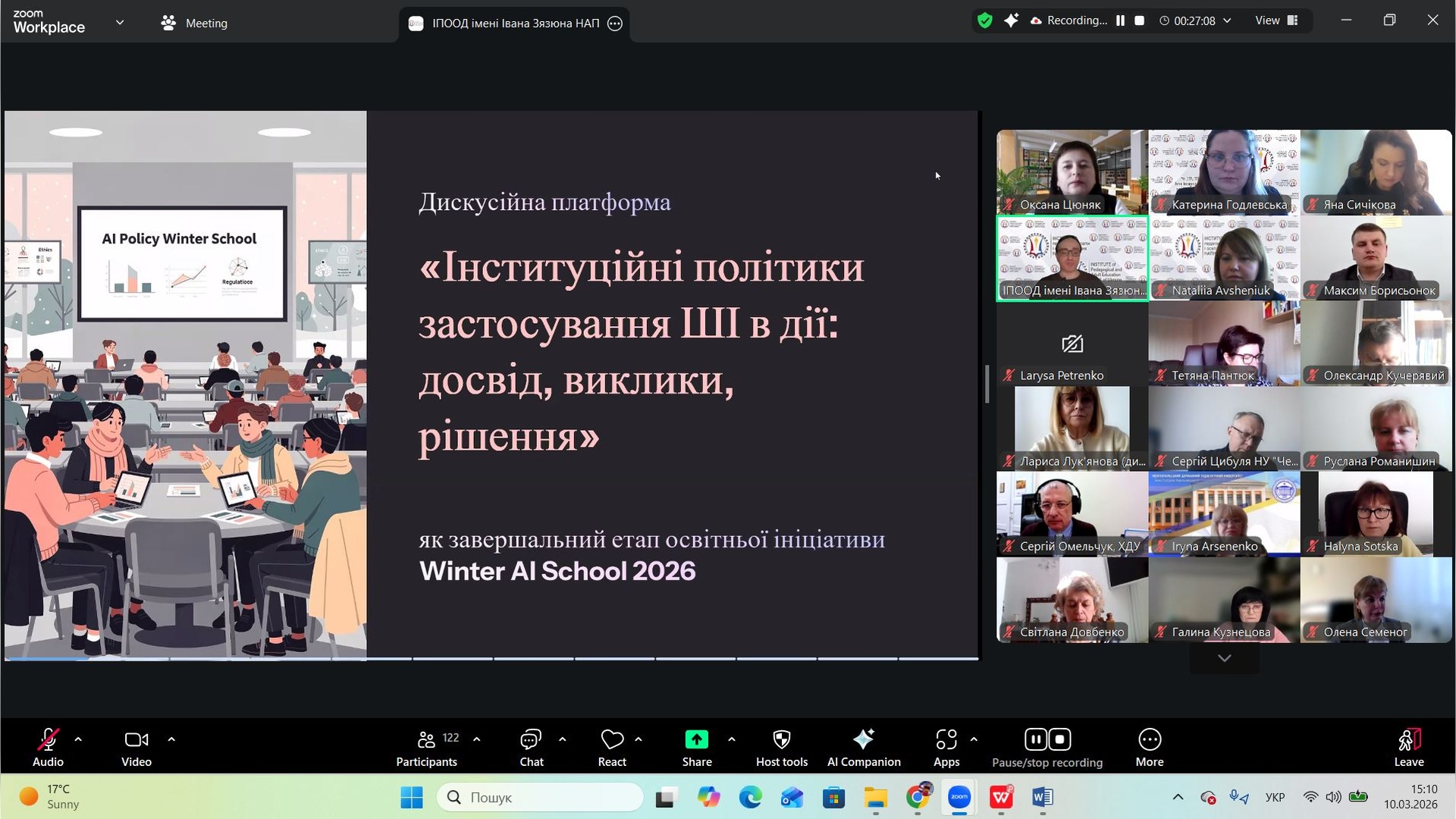The width and height of the screenshot is (1456, 819).
Task: Expand video options arrow next to Video
Action: click(x=171, y=739)
